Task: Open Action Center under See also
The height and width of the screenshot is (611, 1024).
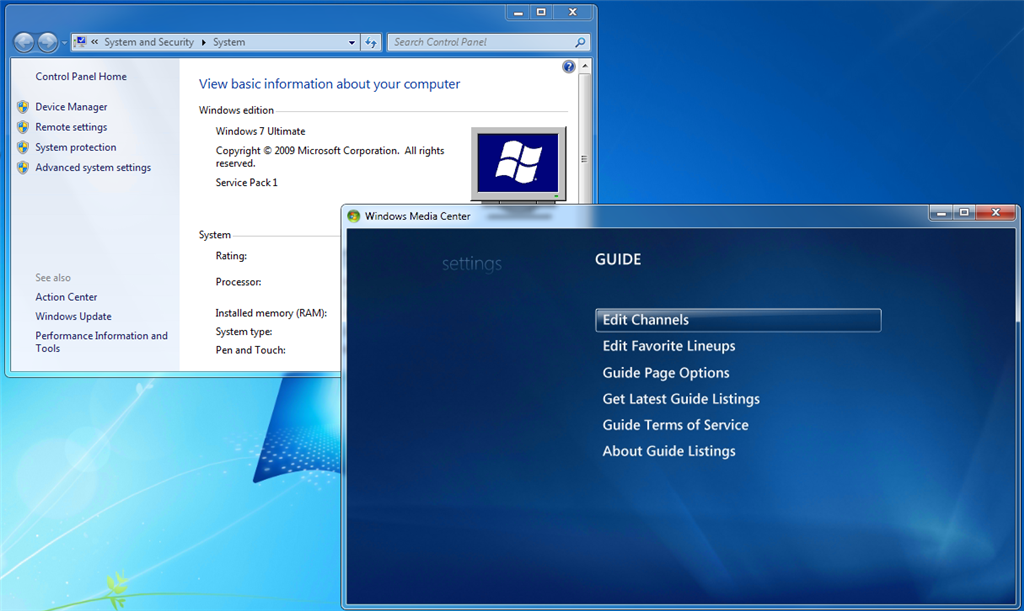Action: point(66,297)
